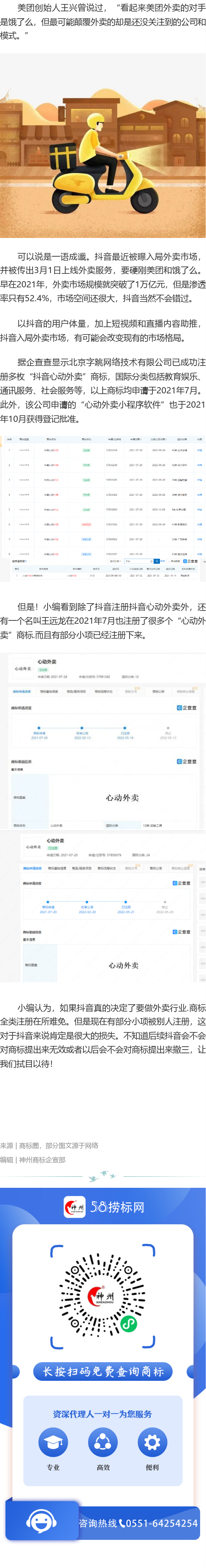Screen dimensions: 206x1568
Task: Tap the 58捞标网 title
Action: click(x=117, y=1206)
